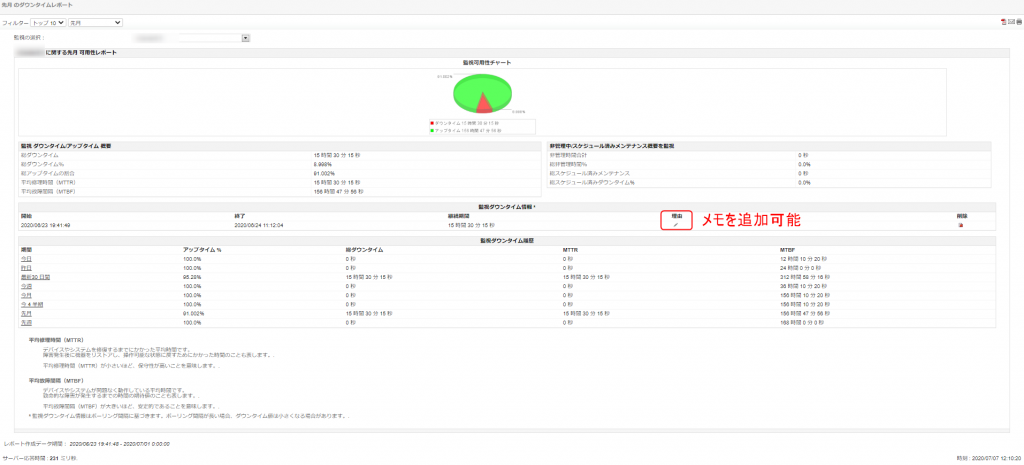Export the report as PDF
1024x465 pixels.
pyautogui.click(x=1004, y=22)
